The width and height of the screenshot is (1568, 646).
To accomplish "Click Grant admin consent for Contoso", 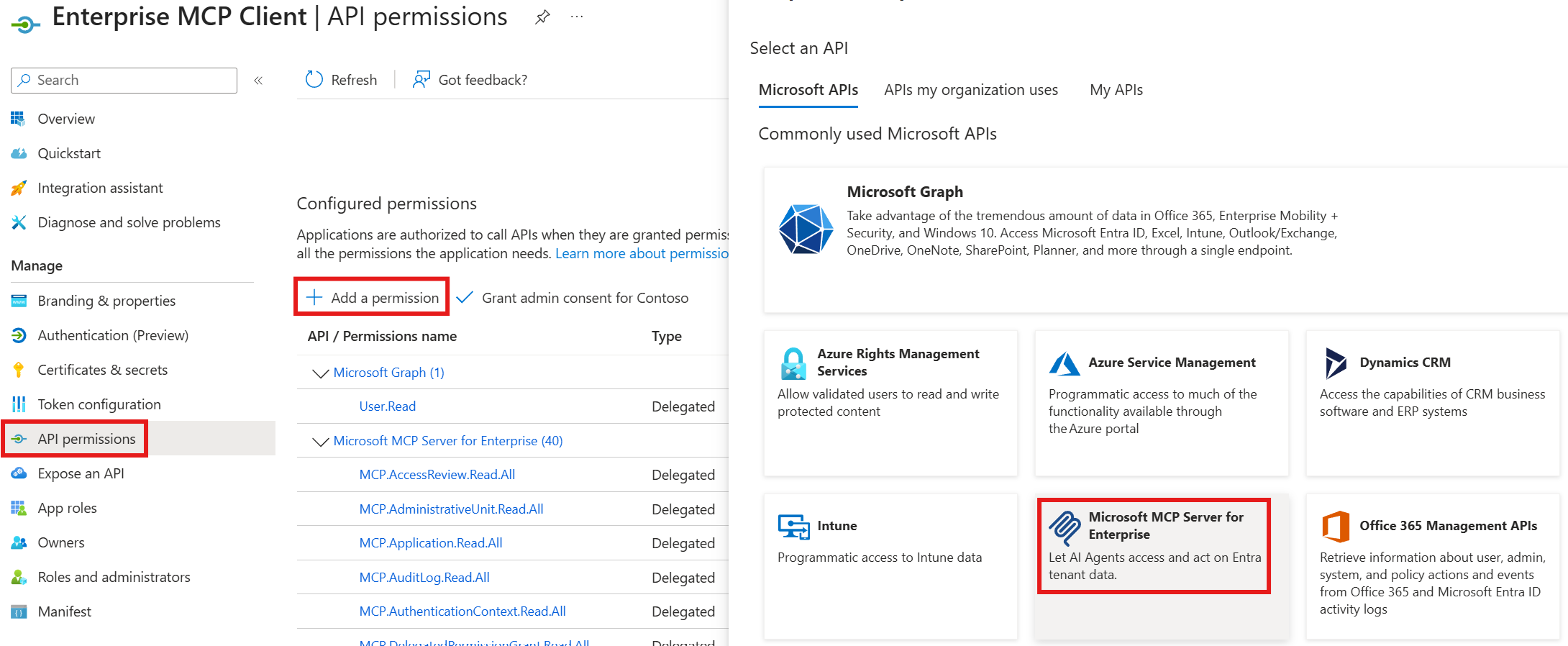I will (573, 298).
